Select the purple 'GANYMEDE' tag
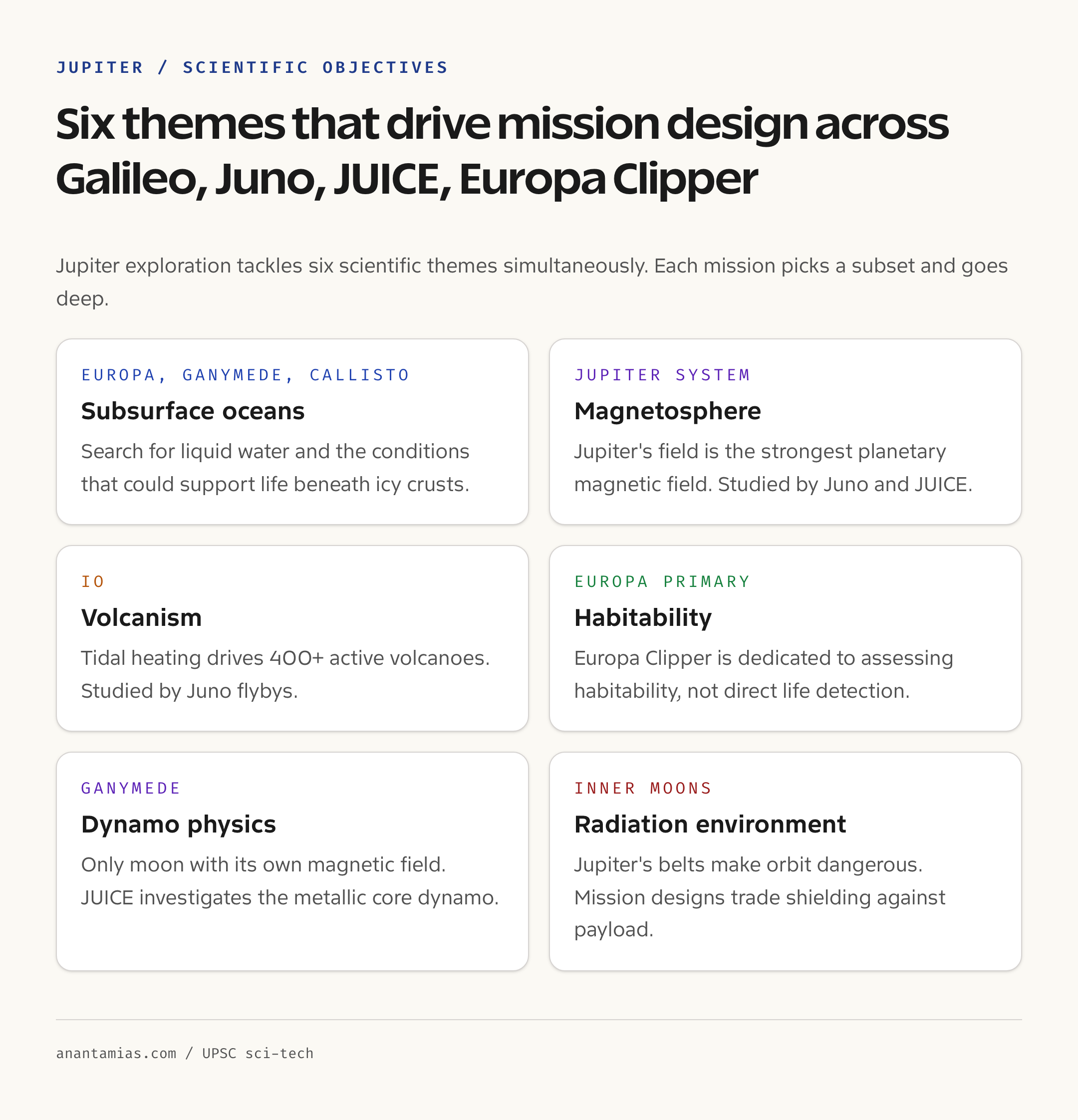 point(131,788)
